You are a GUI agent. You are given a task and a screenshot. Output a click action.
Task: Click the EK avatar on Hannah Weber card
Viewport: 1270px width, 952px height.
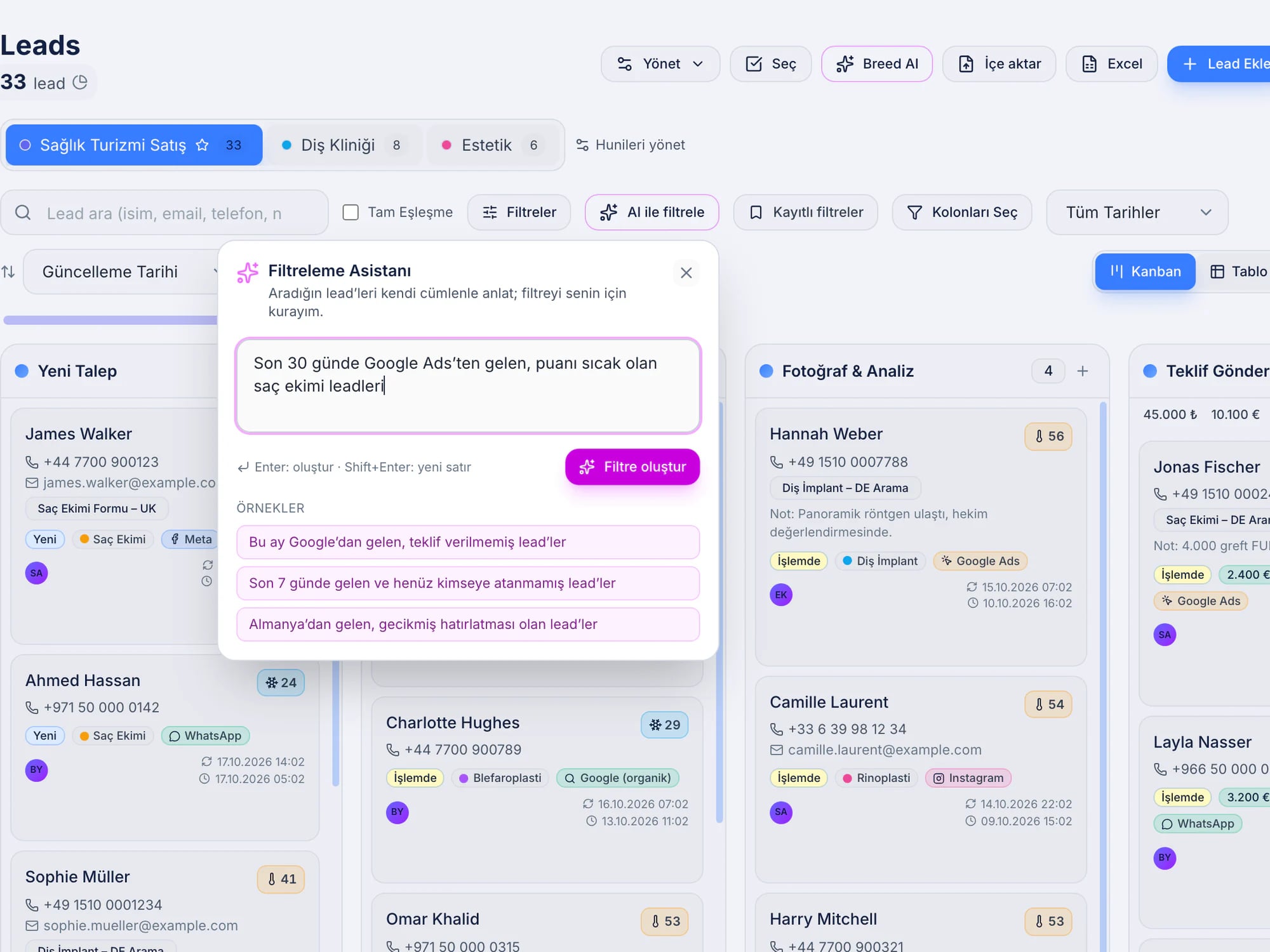point(781,595)
